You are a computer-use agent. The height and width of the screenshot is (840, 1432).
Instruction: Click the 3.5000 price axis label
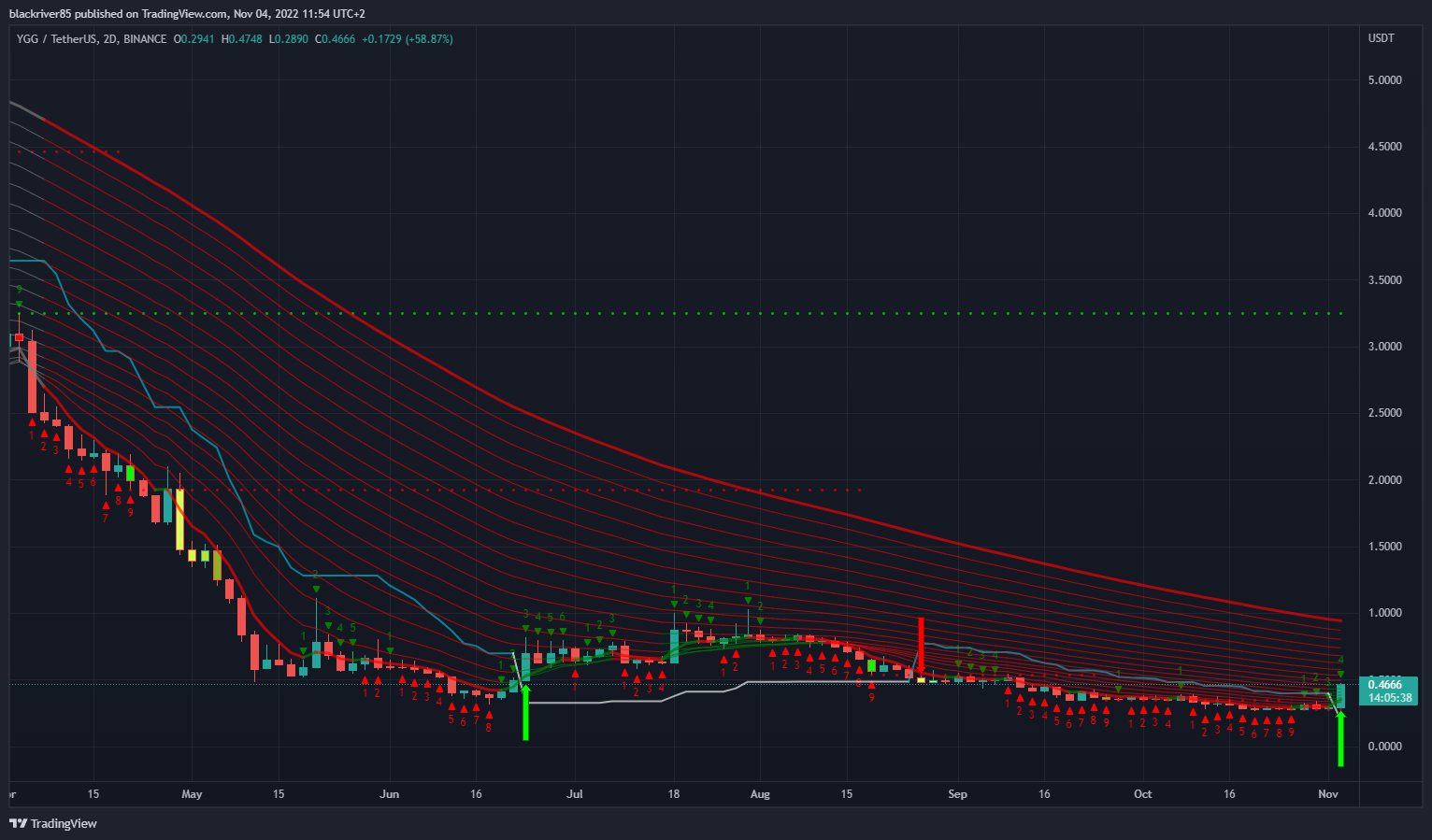[x=1384, y=280]
